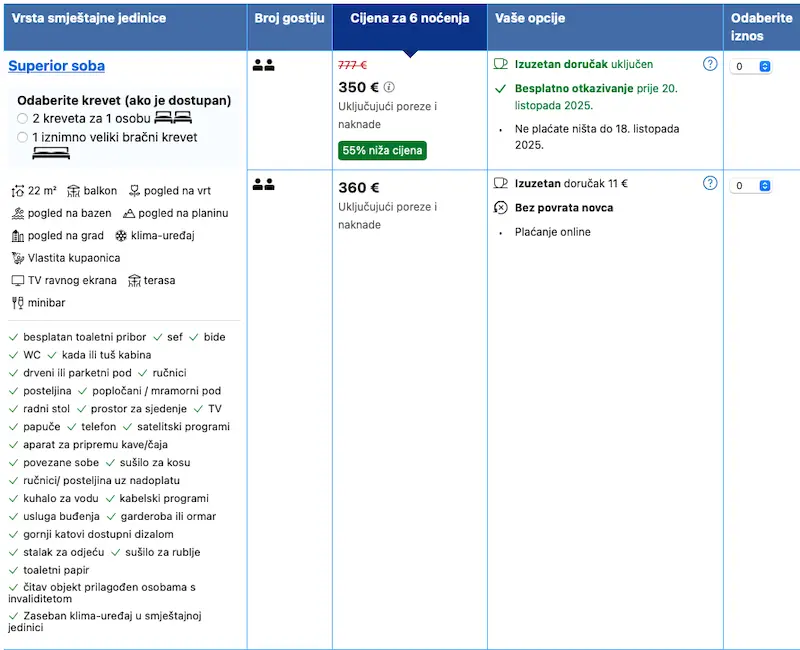Image resolution: width=800 pixels, height=650 pixels.
Task: Click the Plaćanje online text
Action: tap(553, 232)
